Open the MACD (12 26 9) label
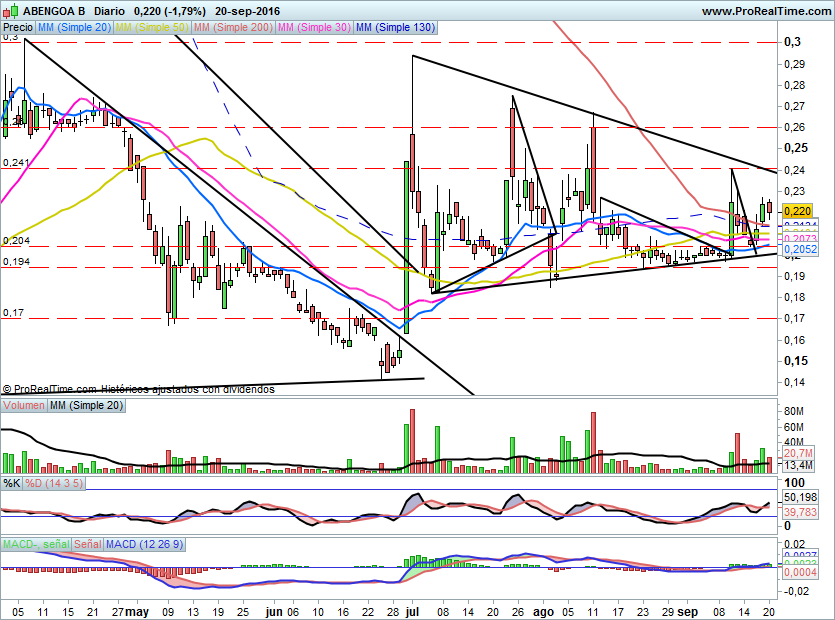 click(x=147, y=543)
